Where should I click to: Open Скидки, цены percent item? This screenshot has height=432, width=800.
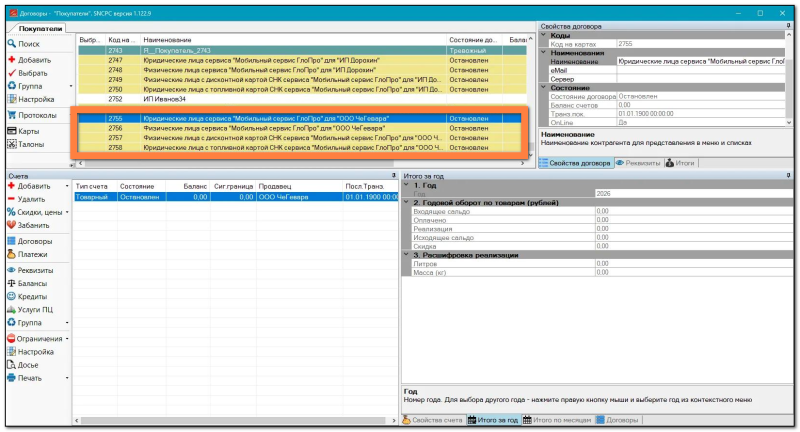click(35, 212)
